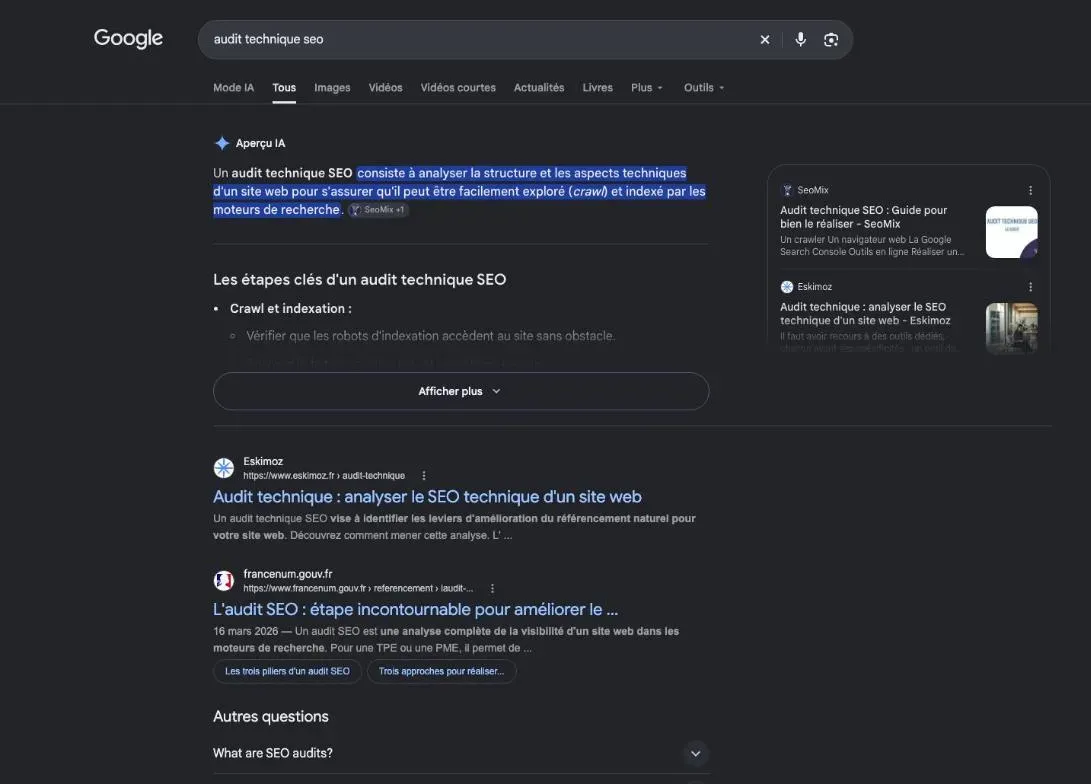The width and height of the screenshot is (1091, 784).
Task: Open 'L'audit SEO : étape incontournable' result link
Action: click(x=415, y=609)
